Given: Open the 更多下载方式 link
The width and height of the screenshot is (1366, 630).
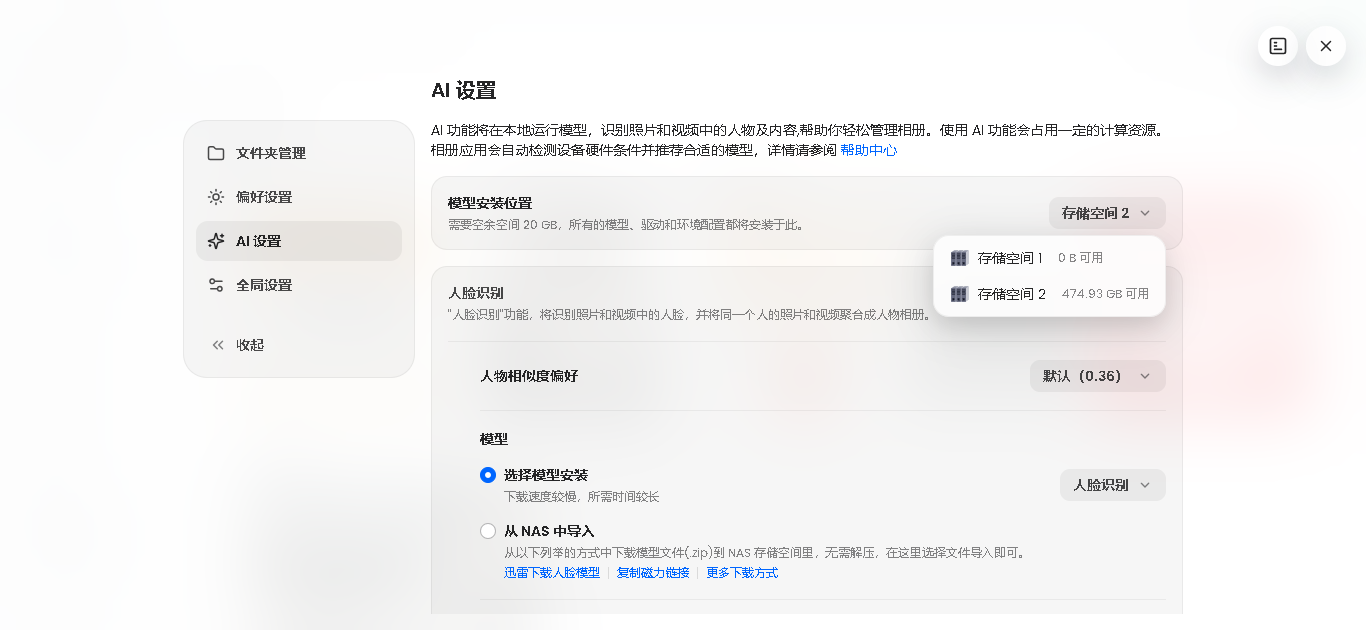Looking at the screenshot, I should pos(742,573).
